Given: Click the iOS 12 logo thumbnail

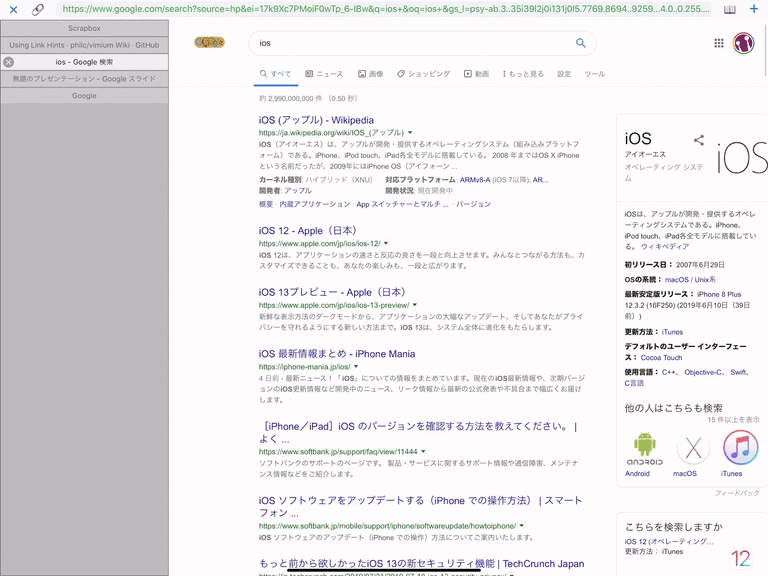Looking at the screenshot, I should coord(741,558).
